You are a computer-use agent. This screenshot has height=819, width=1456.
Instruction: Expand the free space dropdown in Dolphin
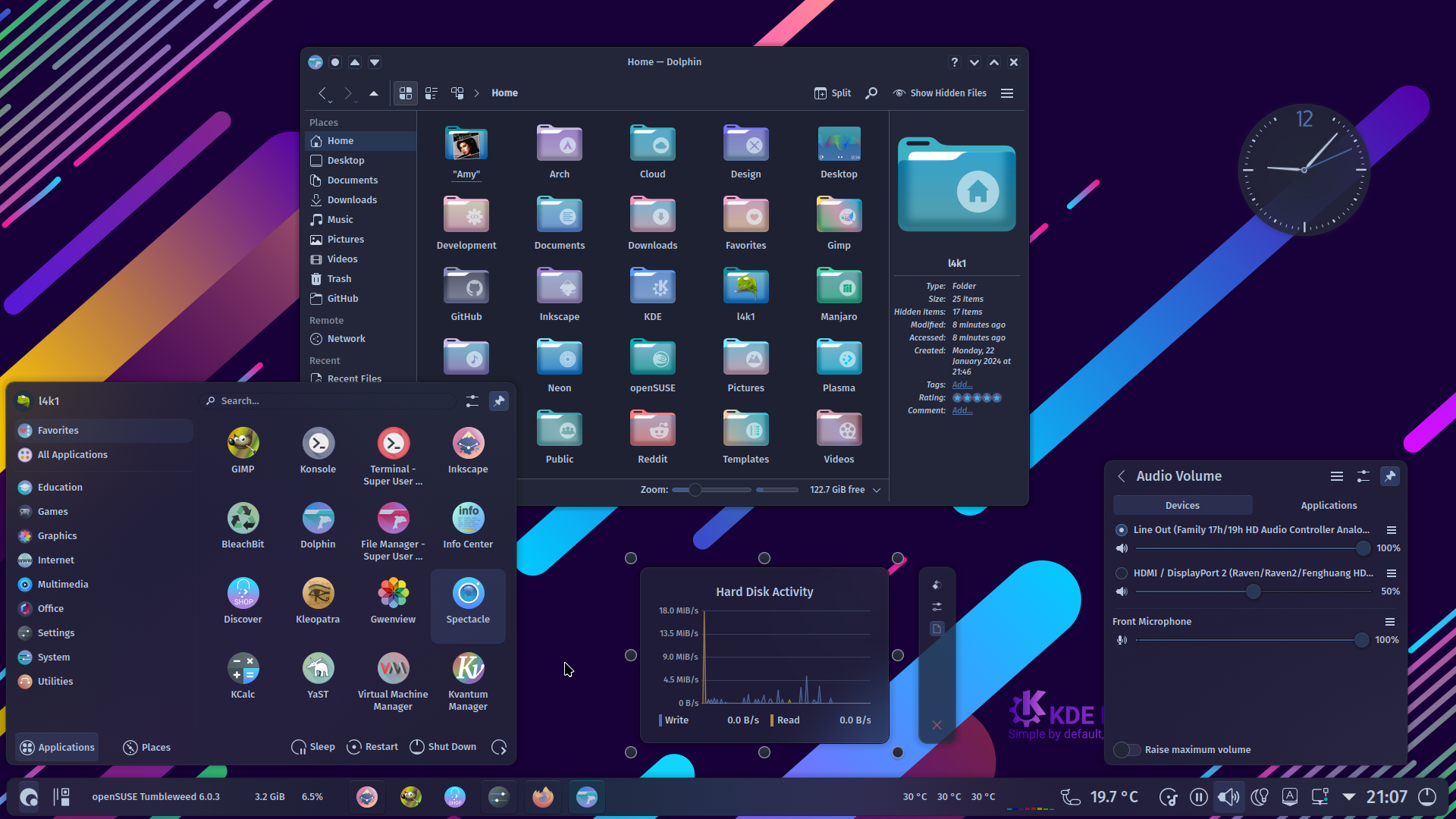click(877, 490)
